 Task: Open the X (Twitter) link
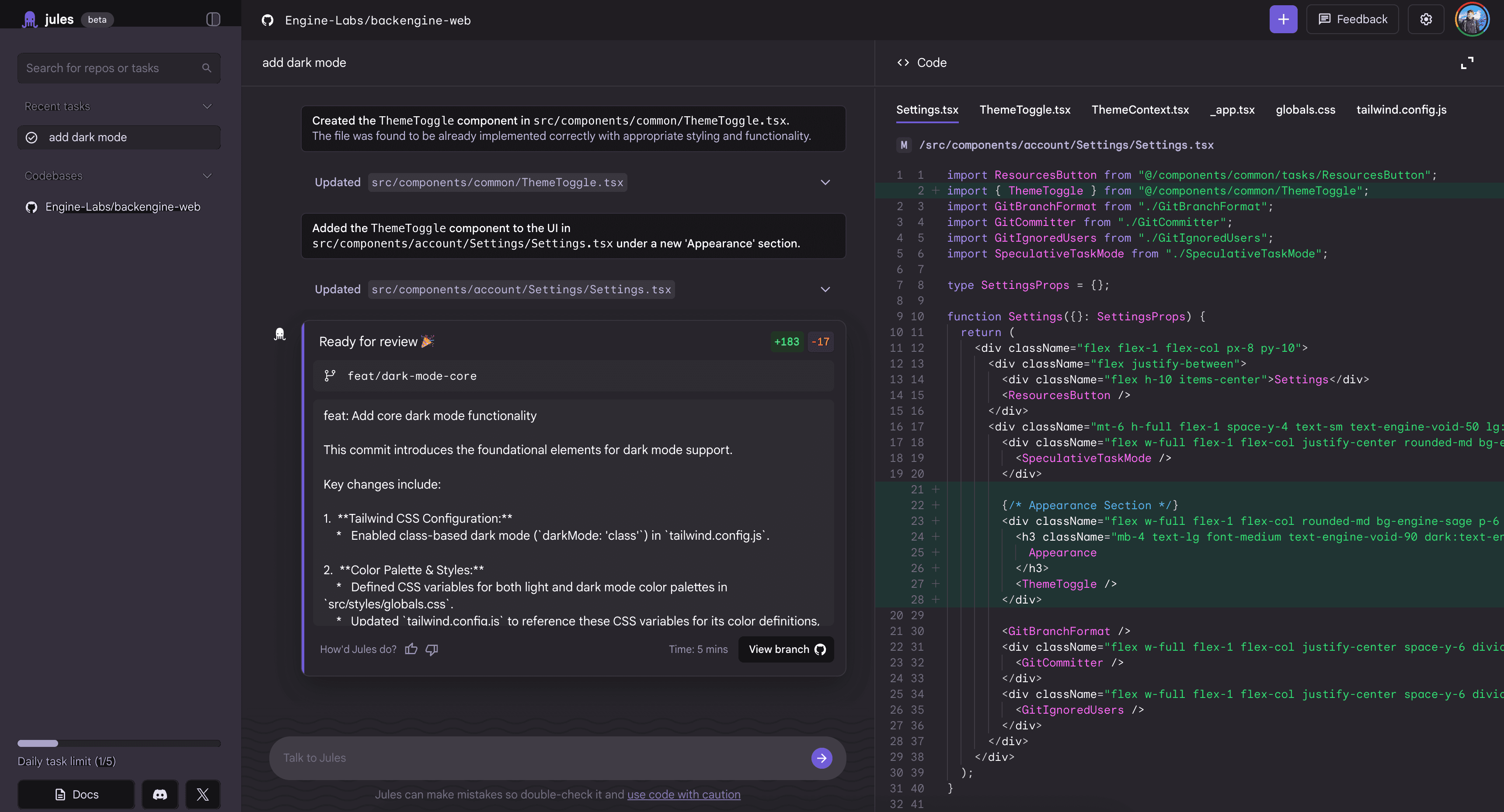[x=202, y=795]
